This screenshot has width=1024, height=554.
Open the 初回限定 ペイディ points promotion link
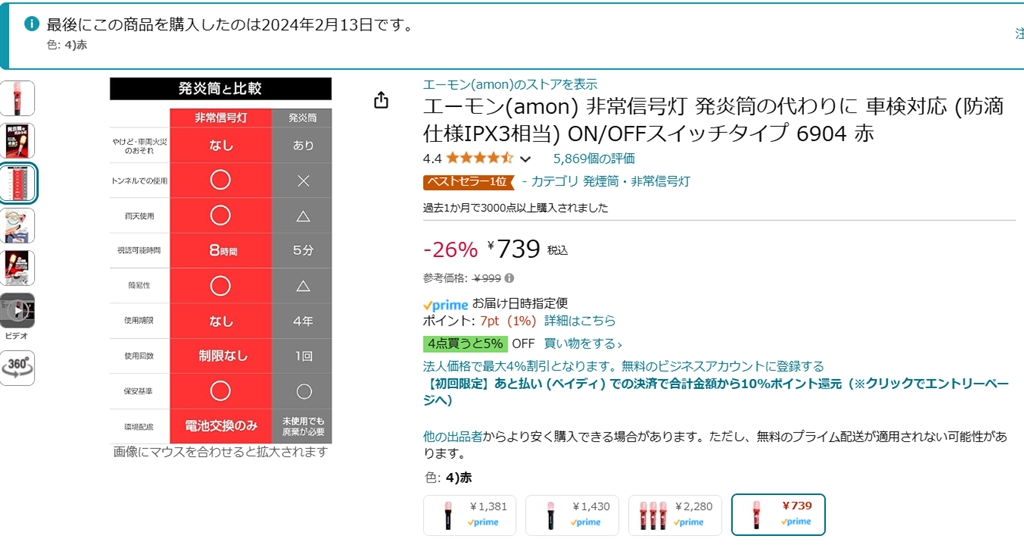tap(716, 391)
